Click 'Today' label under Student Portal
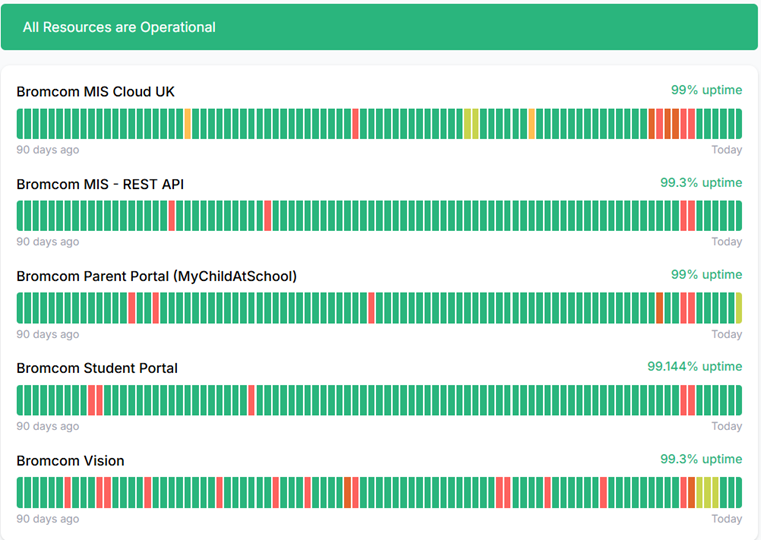 [727, 426]
